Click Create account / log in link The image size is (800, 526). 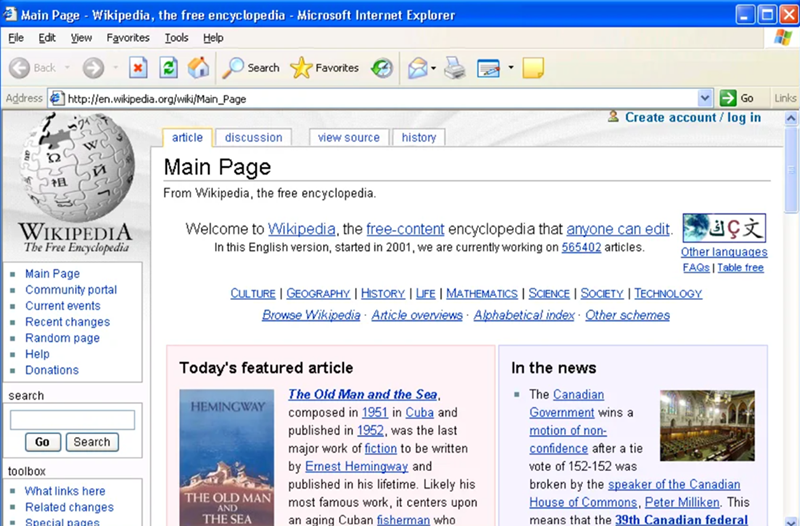(693, 117)
